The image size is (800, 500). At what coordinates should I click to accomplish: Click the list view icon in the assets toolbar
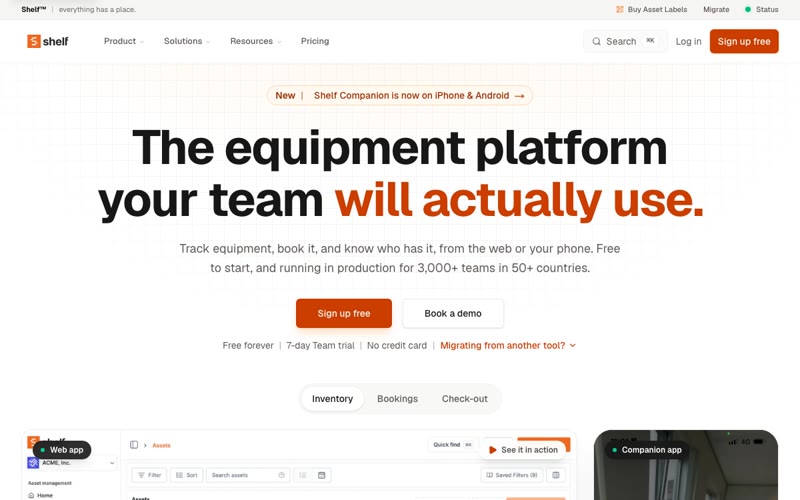[303, 475]
